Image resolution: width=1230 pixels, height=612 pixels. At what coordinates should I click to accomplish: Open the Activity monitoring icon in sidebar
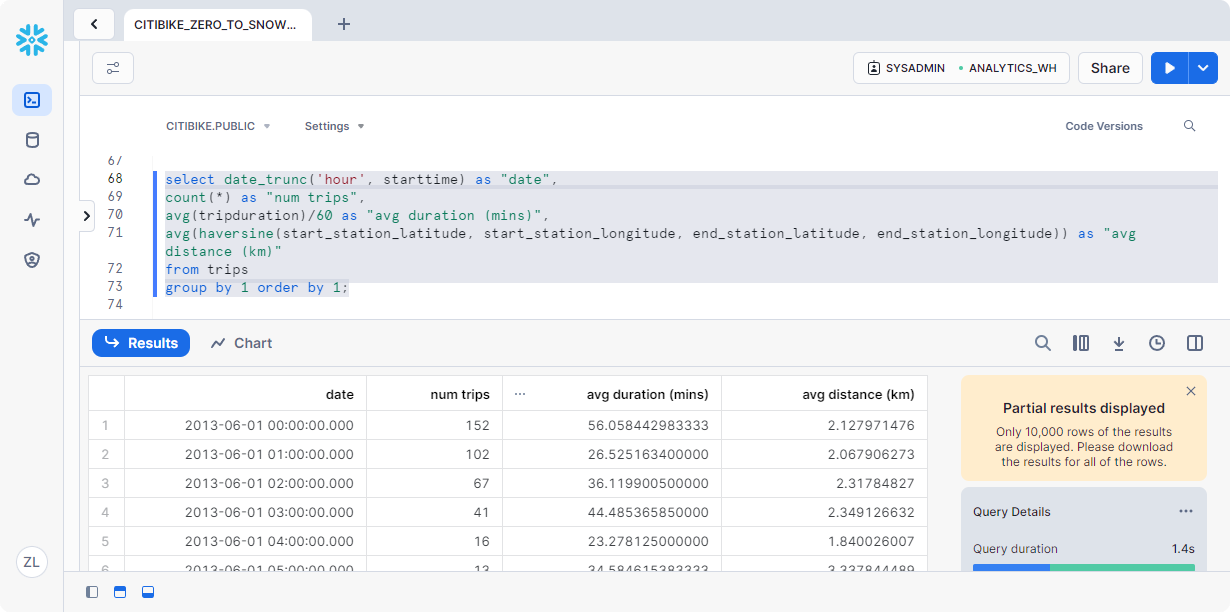(x=32, y=220)
